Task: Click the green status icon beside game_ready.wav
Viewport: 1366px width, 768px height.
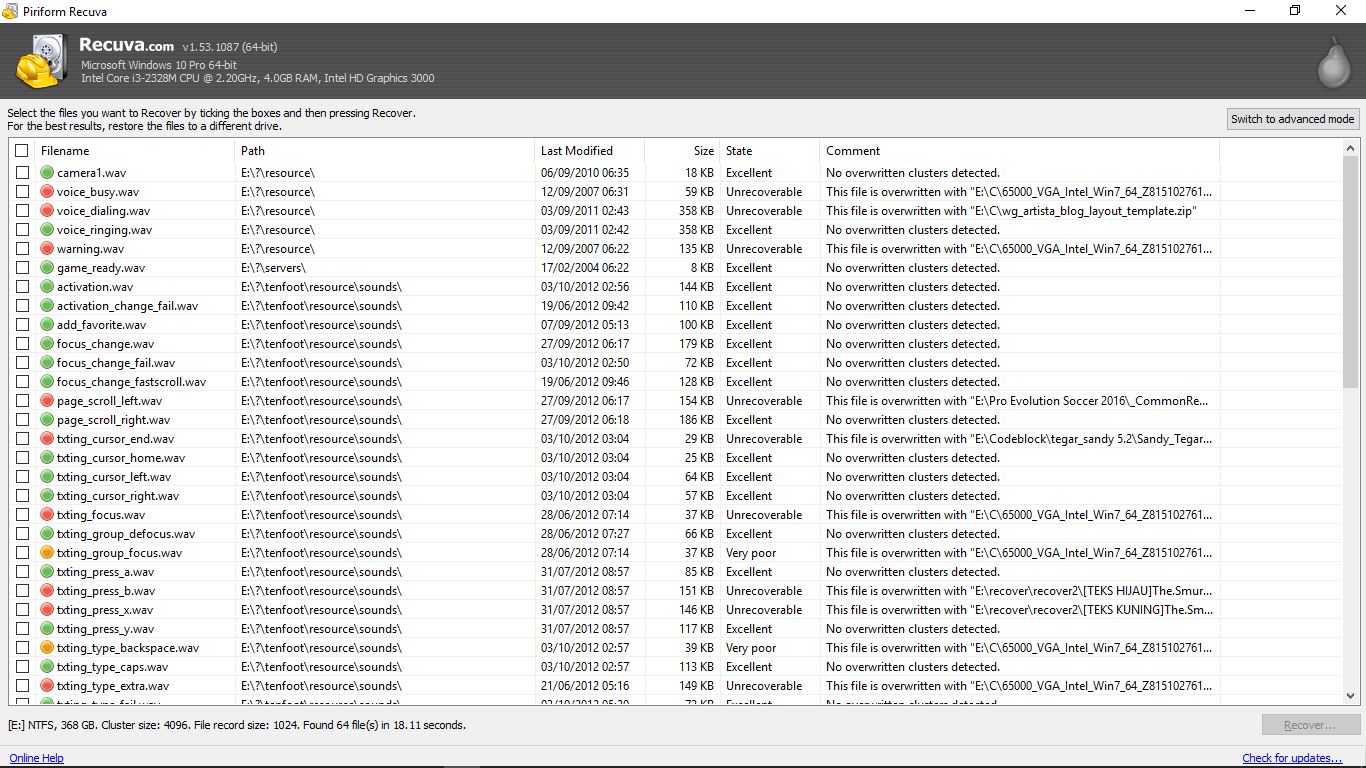Action: [47, 268]
